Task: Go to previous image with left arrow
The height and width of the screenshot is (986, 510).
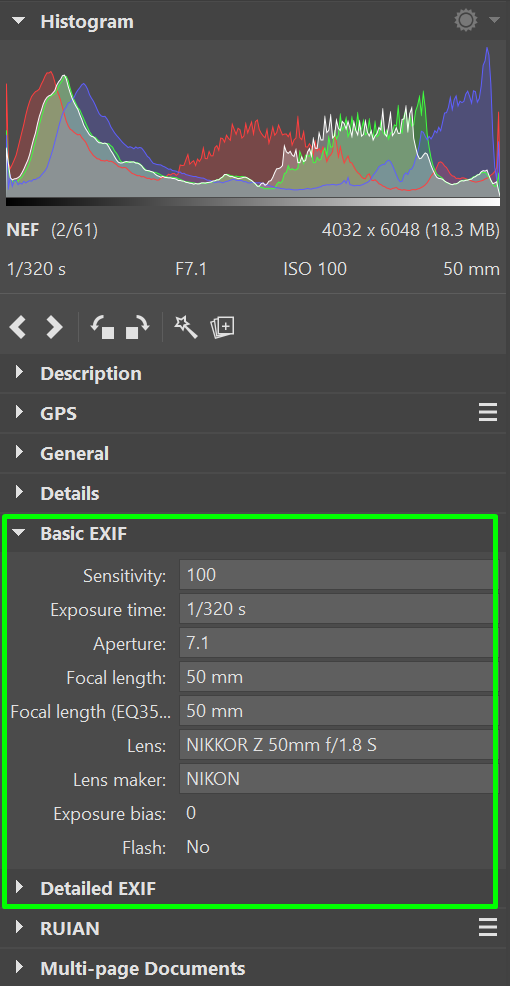Action: click(x=18, y=327)
